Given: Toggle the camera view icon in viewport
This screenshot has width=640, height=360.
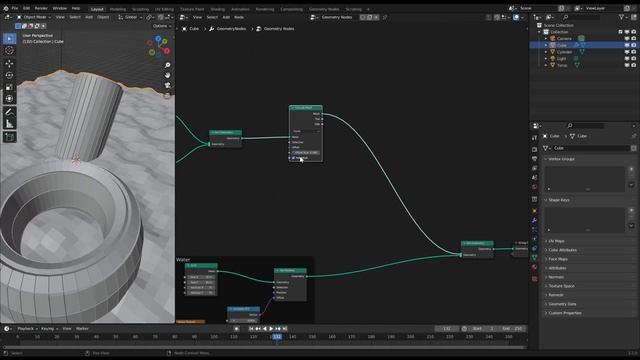Looking at the screenshot, I should [167, 85].
